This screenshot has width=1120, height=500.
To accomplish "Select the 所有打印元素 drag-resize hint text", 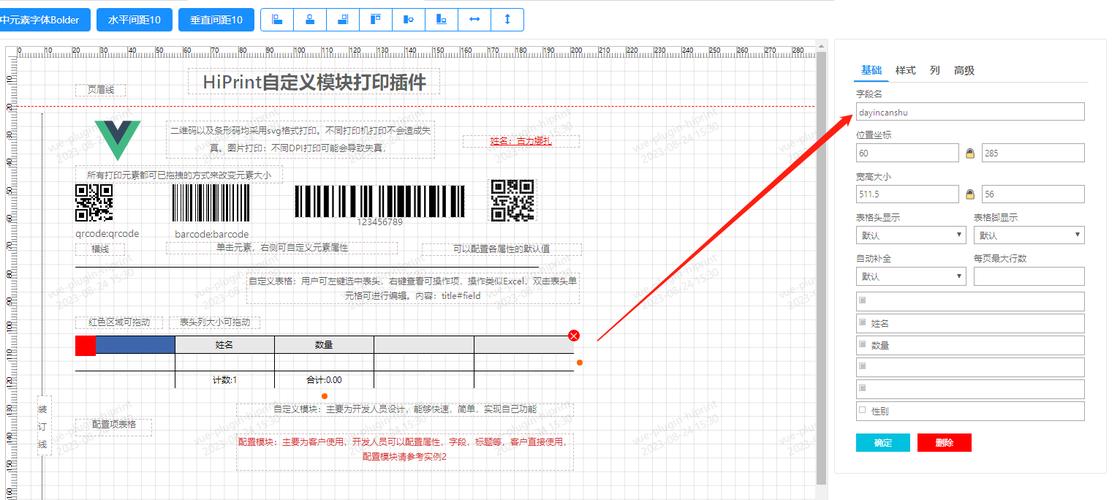I will tap(179, 174).
